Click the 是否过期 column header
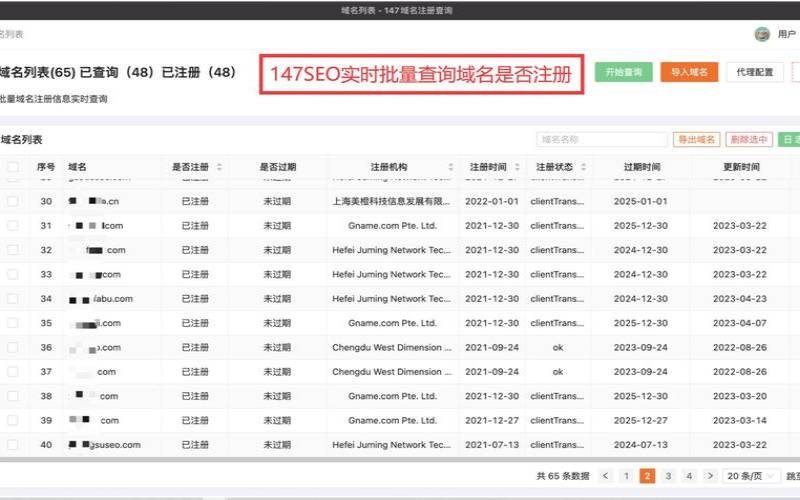Viewport: 800px width, 500px height. click(x=278, y=167)
